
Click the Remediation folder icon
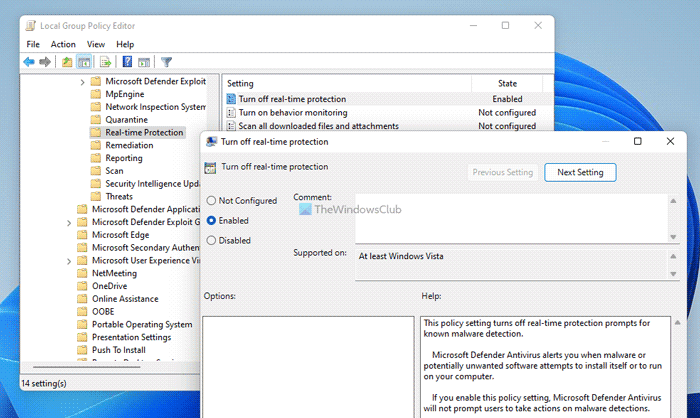(96, 145)
